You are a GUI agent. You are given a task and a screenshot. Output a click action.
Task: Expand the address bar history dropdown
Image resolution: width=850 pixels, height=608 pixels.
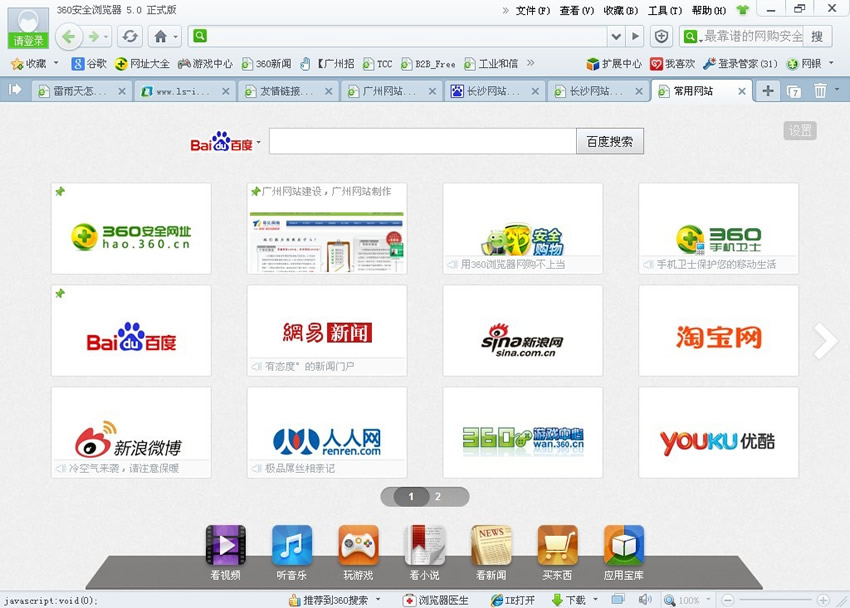[616, 36]
